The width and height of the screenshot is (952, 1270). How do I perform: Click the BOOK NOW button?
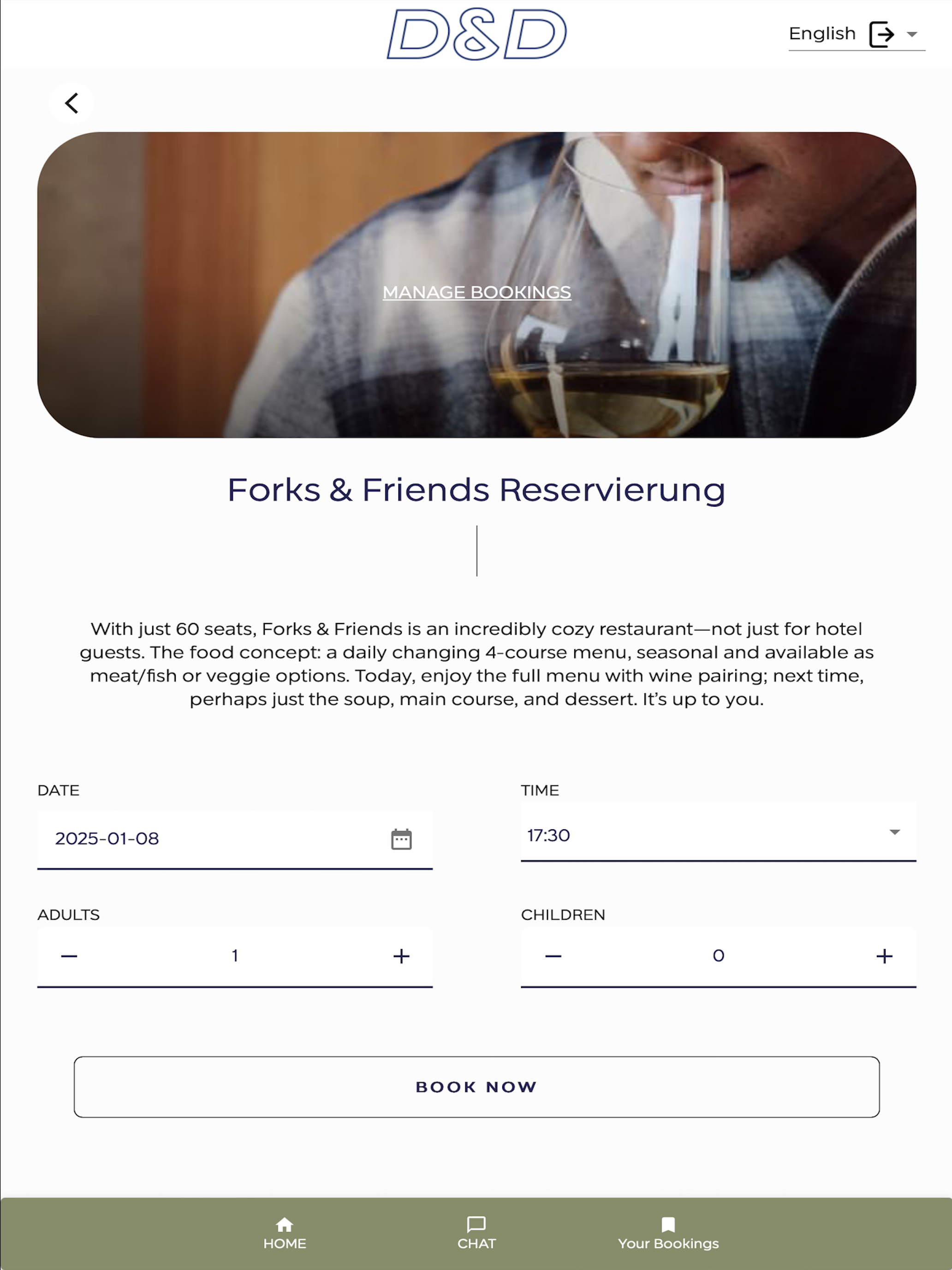pyautogui.click(x=476, y=1087)
